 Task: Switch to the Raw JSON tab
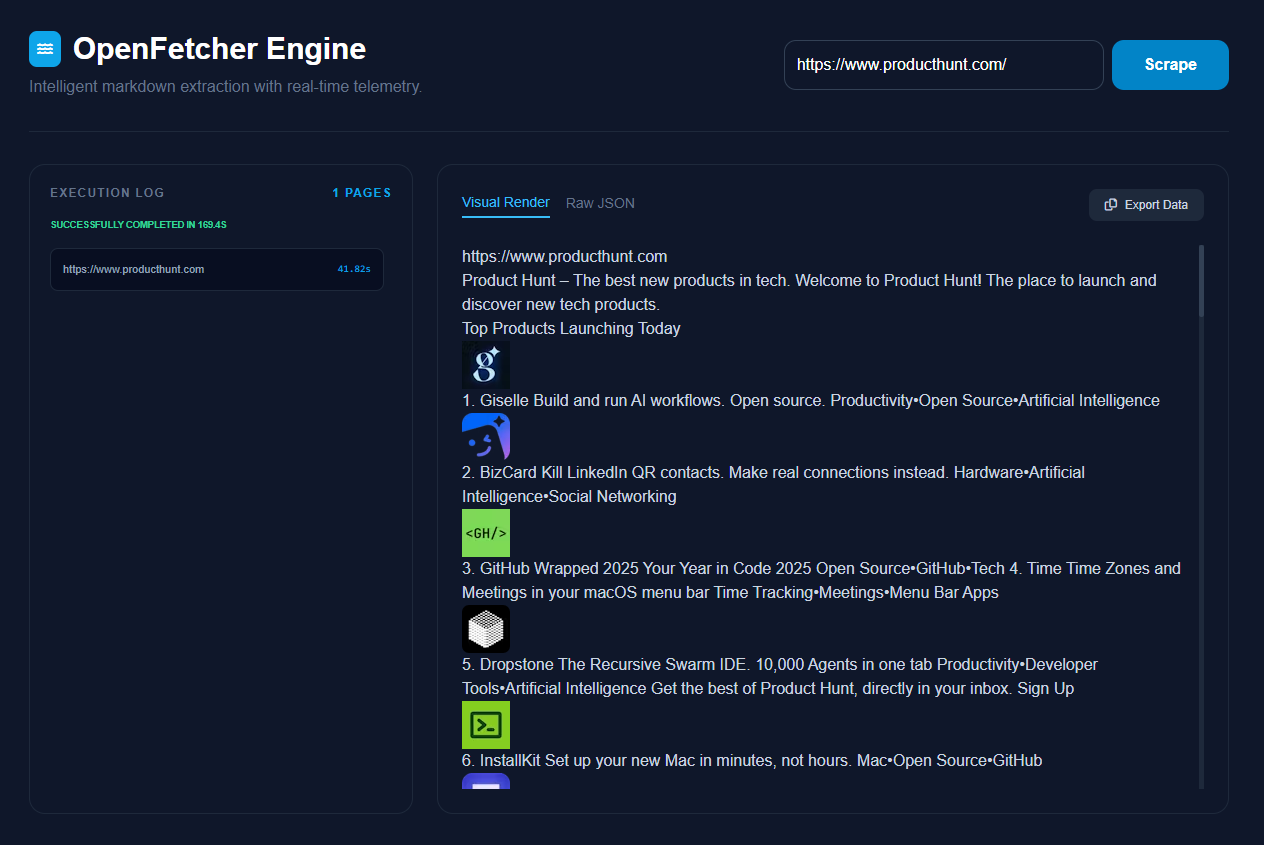600,203
